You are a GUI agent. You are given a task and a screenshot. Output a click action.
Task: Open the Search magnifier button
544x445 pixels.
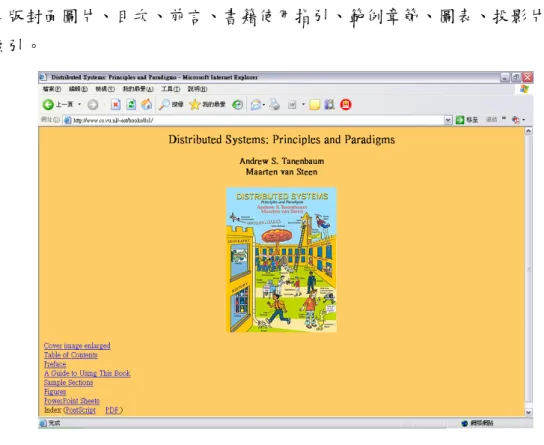click(170, 104)
